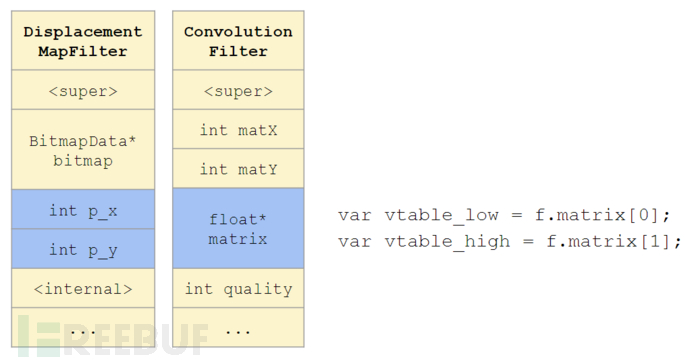
Task: Click the vtable_low variable name
Action: tap(441, 215)
